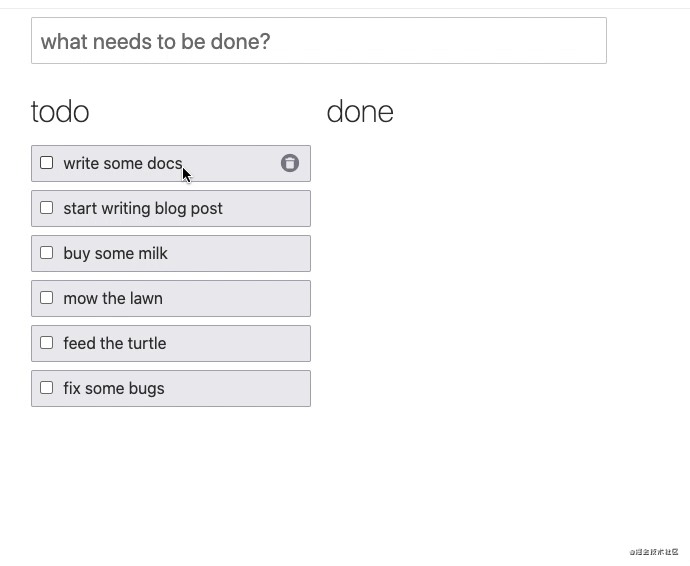Viewport: 690px width, 566px height.
Task: Click the 'buy some milk' item text
Action: point(115,253)
